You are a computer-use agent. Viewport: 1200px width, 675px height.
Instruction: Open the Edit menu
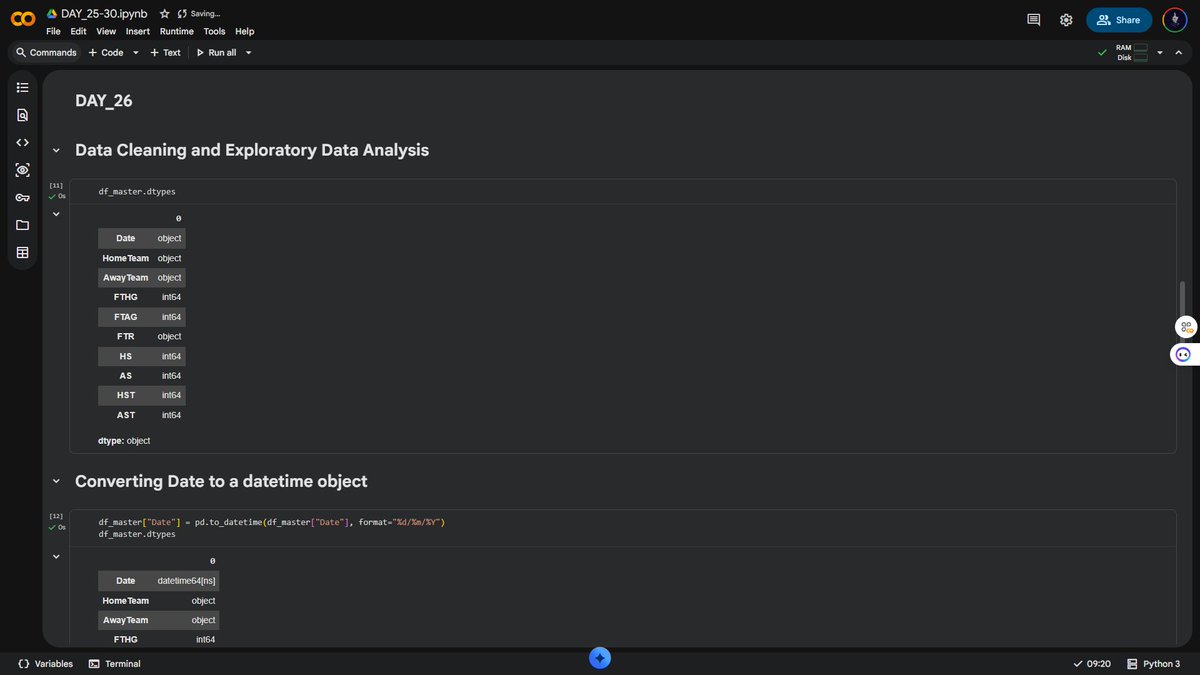pyautogui.click(x=78, y=31)
